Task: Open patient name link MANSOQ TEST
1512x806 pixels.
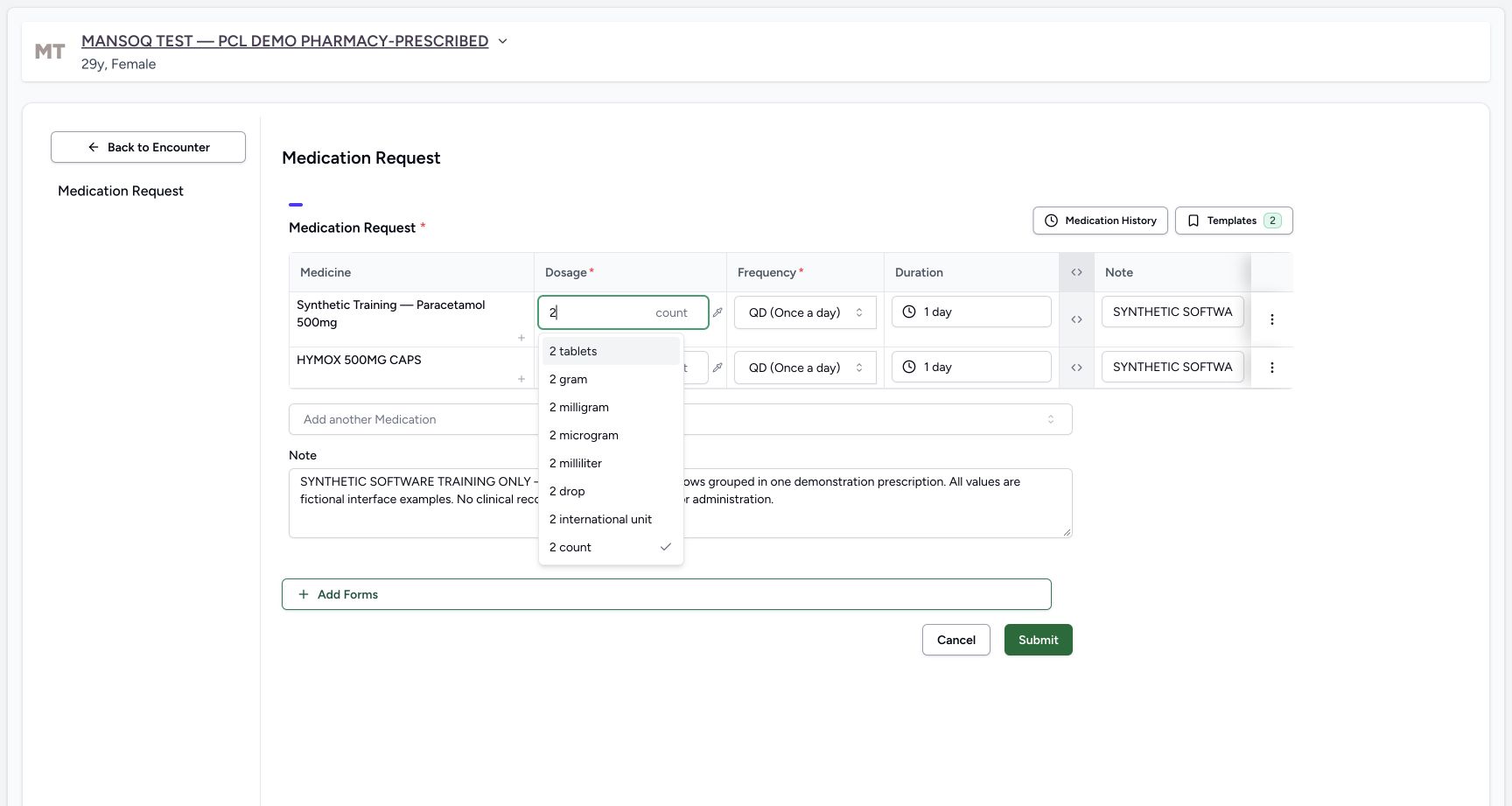Action: 284,41
